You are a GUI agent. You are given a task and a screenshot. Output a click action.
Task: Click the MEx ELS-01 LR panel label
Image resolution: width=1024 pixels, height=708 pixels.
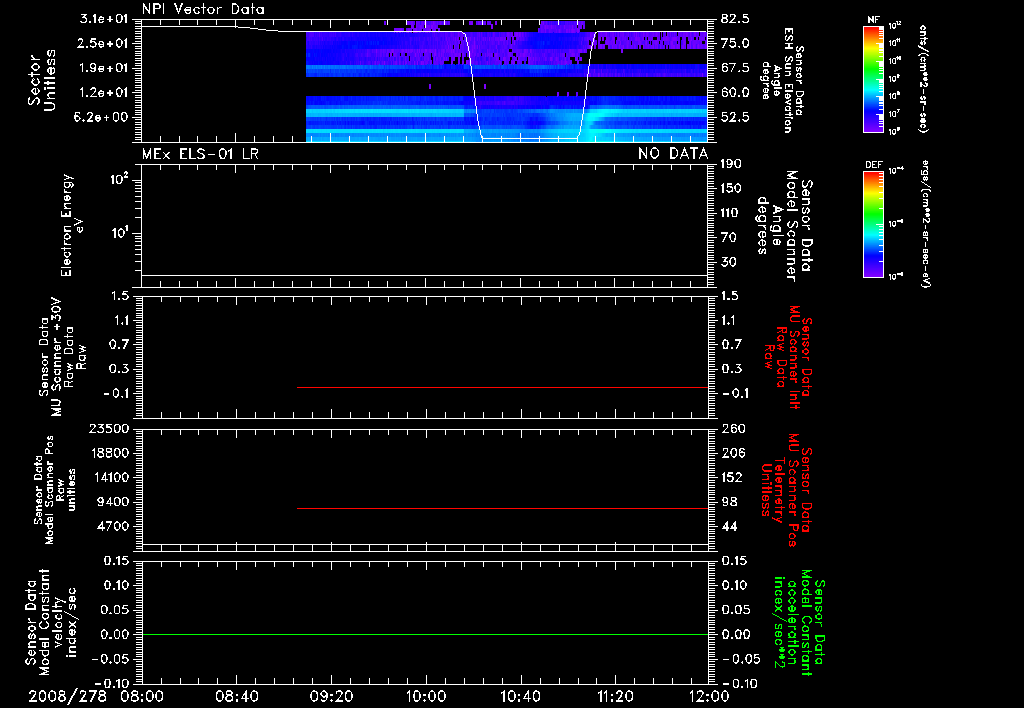pos(200,154)
